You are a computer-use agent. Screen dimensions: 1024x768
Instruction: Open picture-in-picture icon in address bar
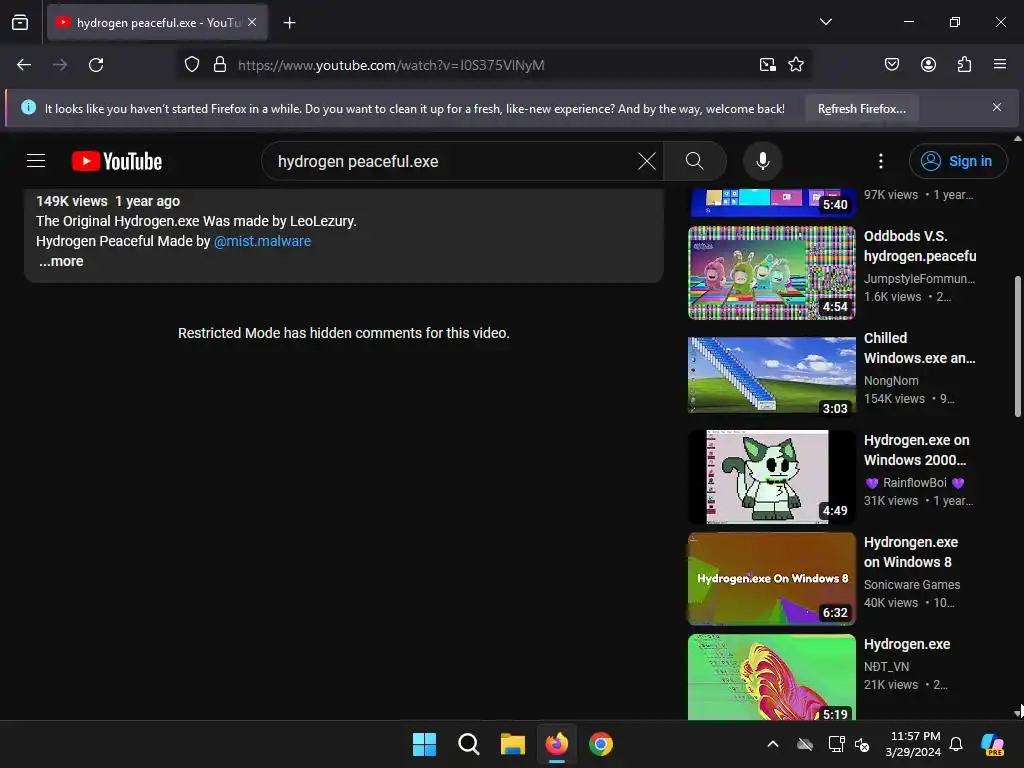point(767,65)
